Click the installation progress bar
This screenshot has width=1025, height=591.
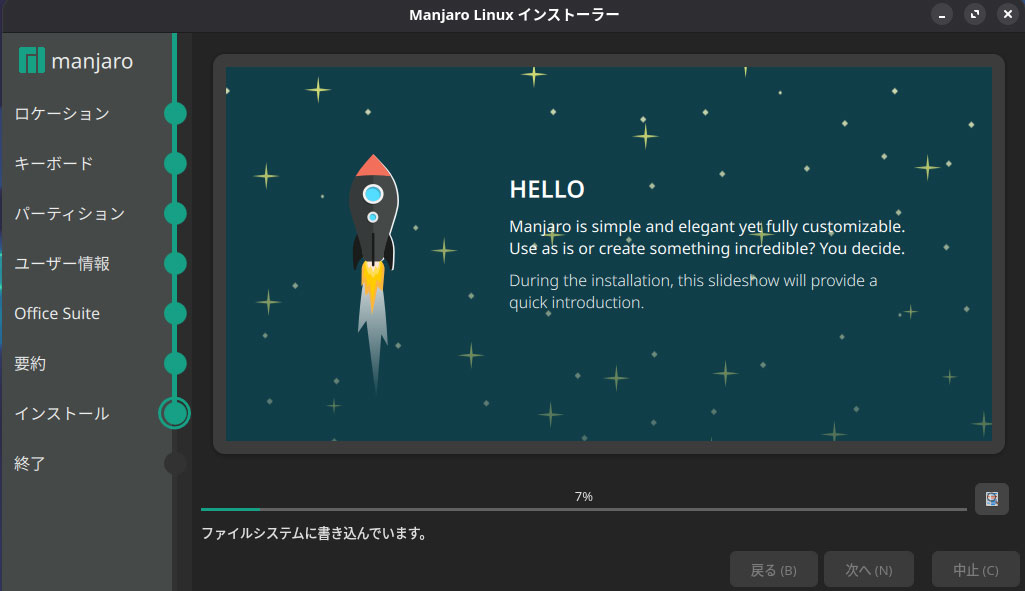pos(584,509)
